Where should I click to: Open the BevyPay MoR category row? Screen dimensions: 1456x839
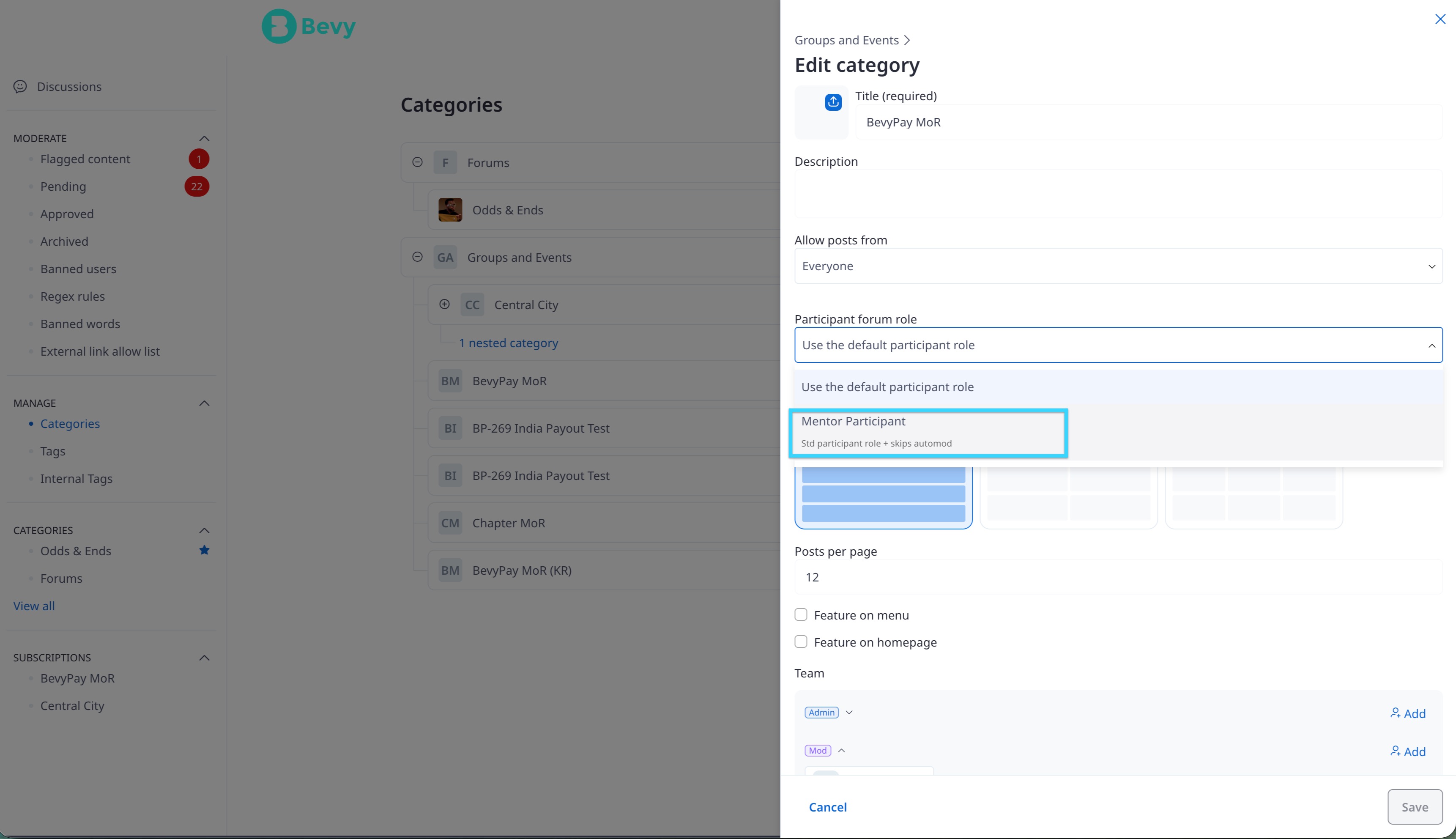(x=604, y=381)
